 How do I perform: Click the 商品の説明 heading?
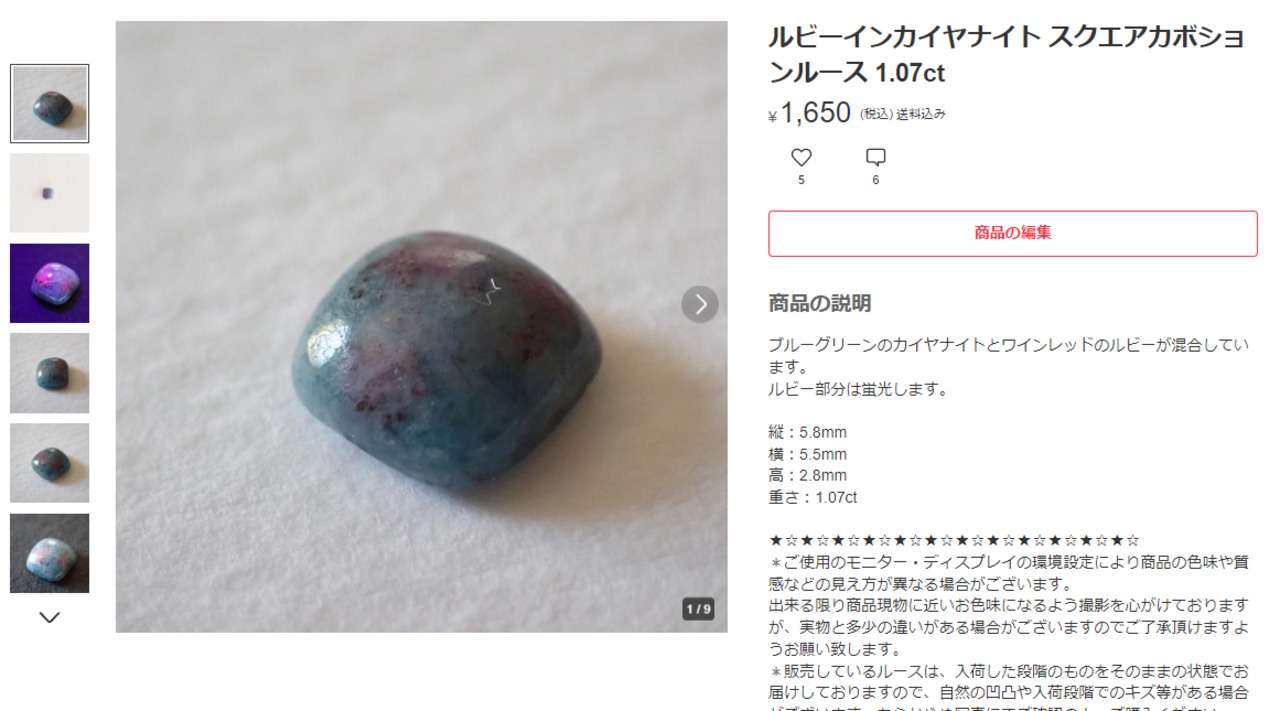coord(819,303)
